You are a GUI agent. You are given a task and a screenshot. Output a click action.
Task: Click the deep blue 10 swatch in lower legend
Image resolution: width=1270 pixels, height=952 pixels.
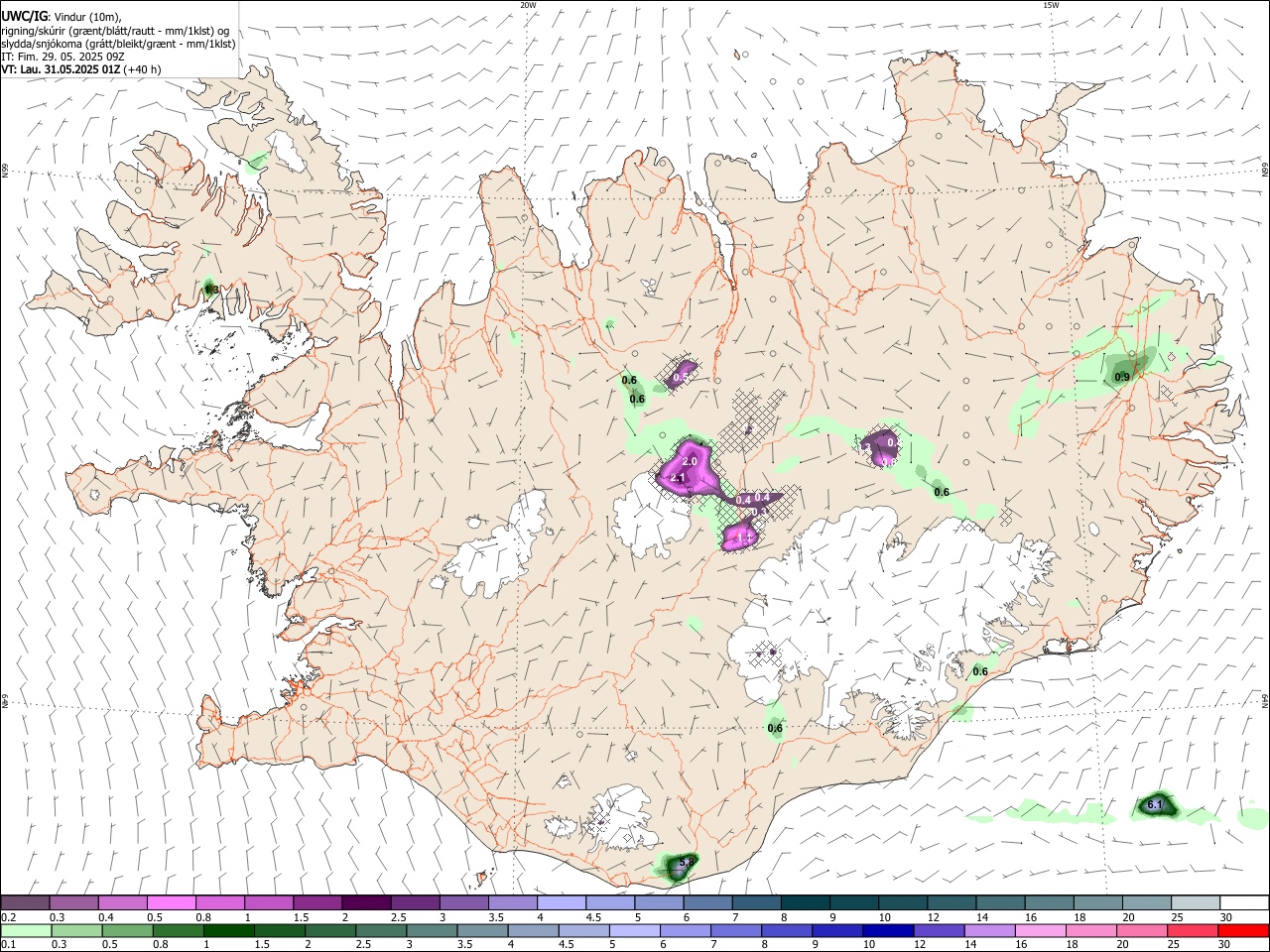(x=888, y=930)
